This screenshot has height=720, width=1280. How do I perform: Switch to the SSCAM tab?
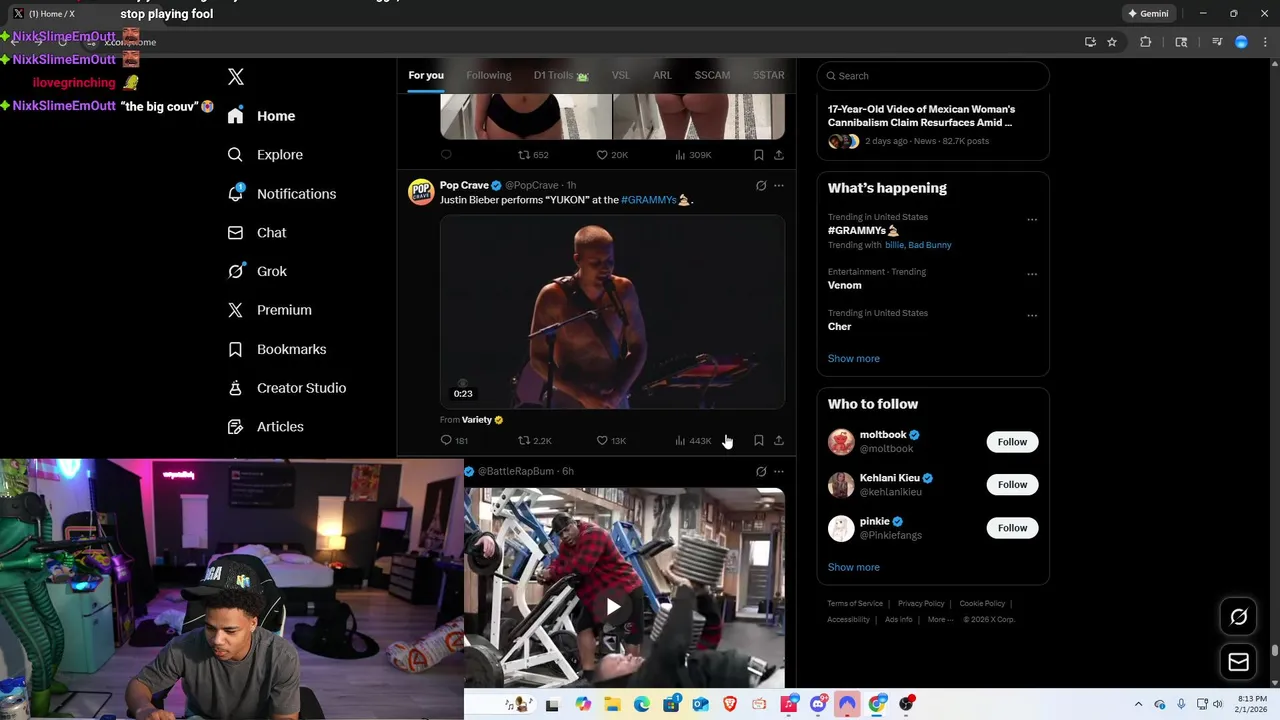pyautogui.click(x=712, y=75)
